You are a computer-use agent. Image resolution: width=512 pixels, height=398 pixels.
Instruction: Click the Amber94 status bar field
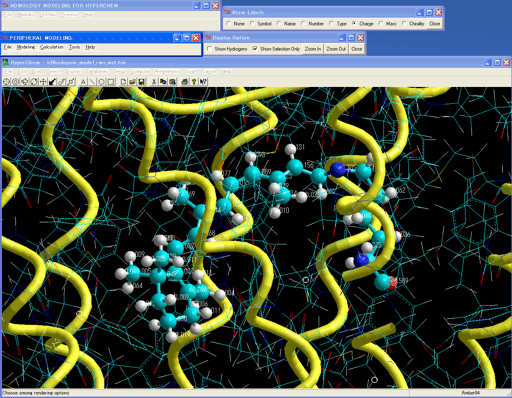pyautogui.click(x=485, y=393)
